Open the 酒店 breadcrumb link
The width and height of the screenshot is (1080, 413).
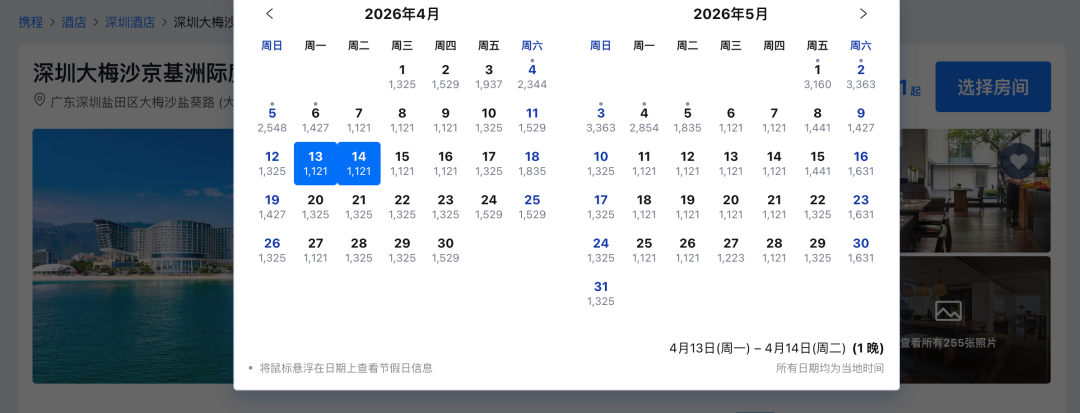coord(74,22)
